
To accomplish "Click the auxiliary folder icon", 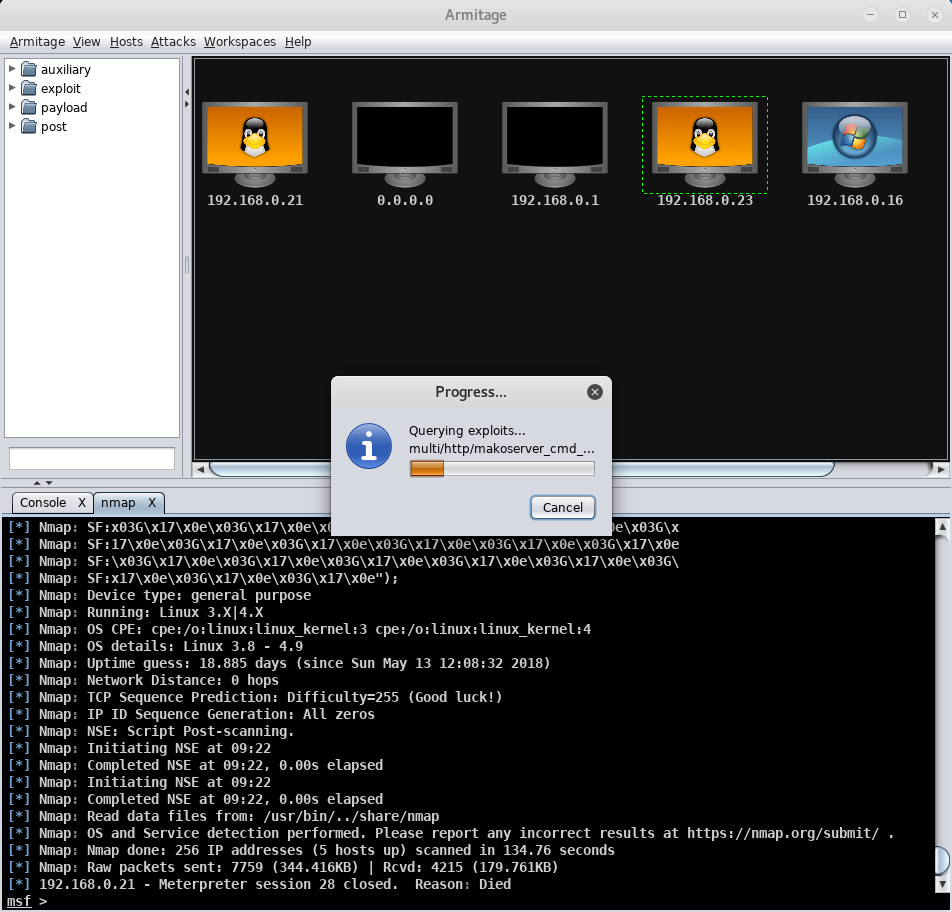I will click(29, 69).
